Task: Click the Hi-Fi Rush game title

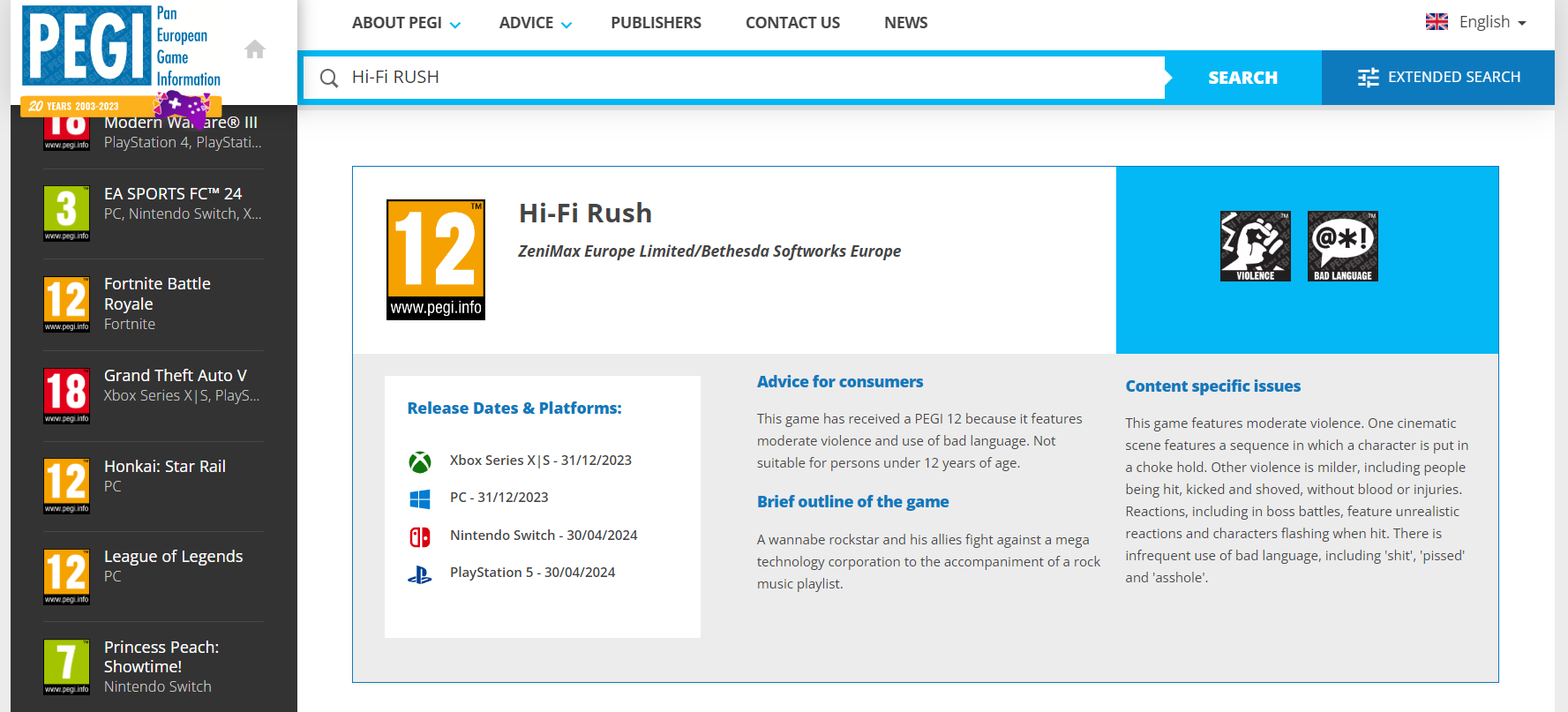Action: coord(585,214)
